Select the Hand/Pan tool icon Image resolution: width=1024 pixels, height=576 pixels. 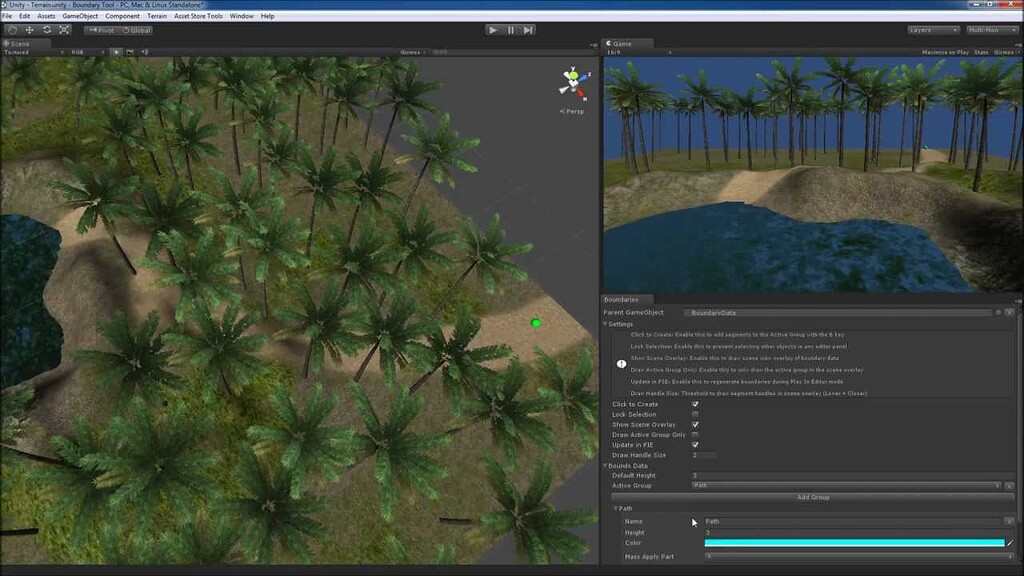(12, 29)
